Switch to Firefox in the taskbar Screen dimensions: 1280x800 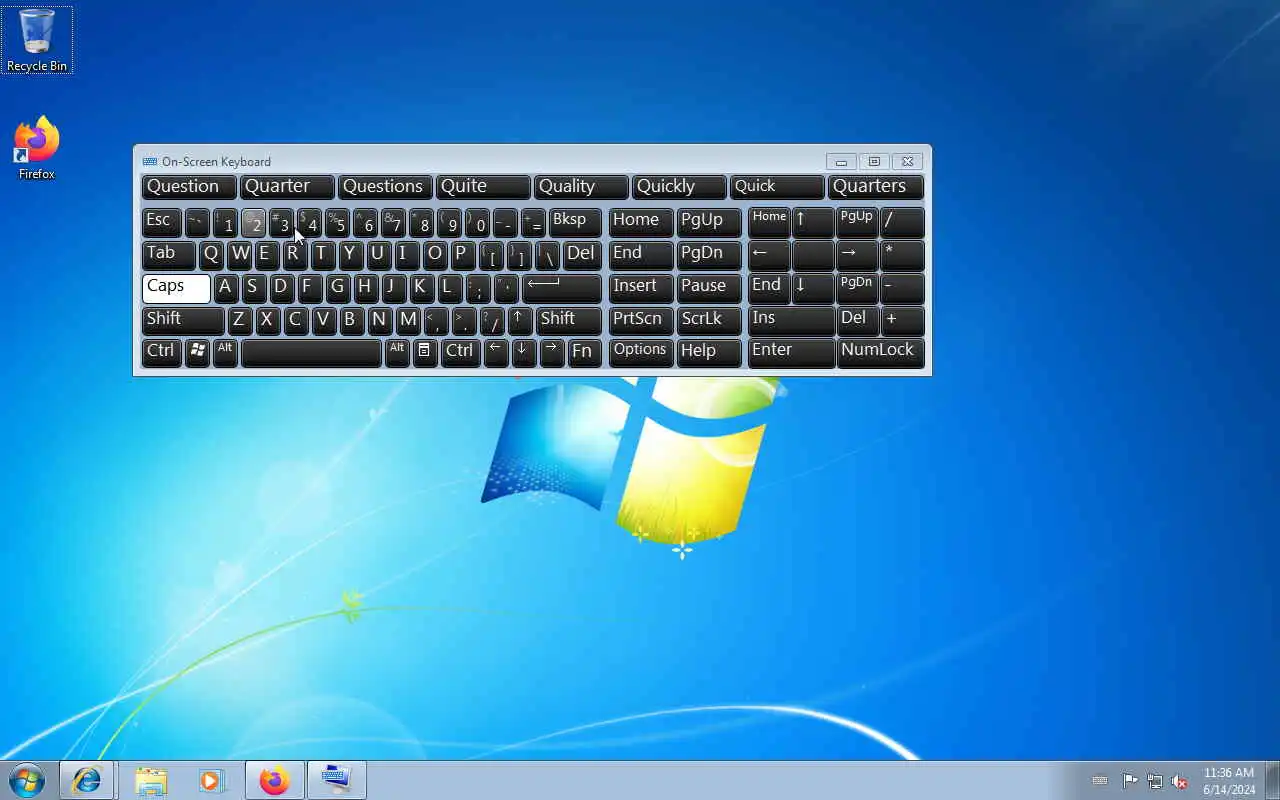point(274,780)
